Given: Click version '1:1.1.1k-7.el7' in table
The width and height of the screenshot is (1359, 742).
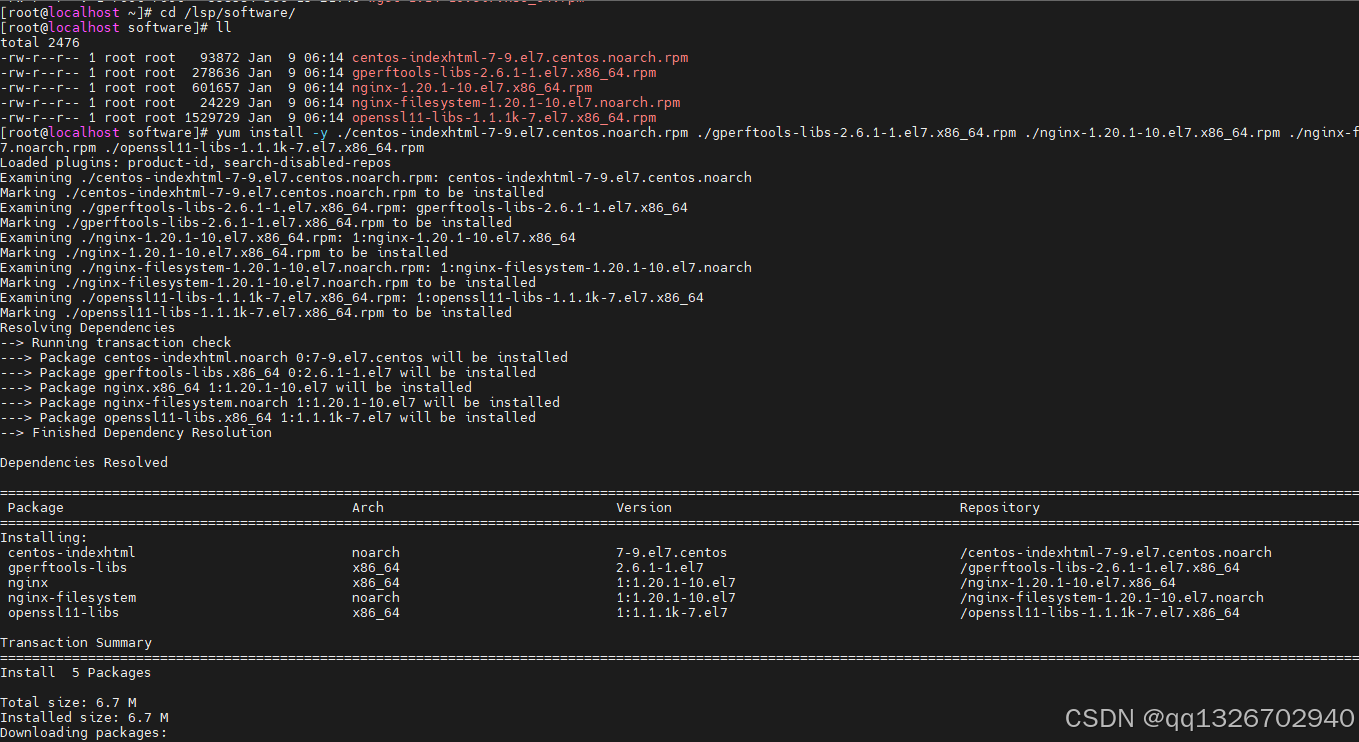Looking at the screenshot, I should (x=672, y=612).
